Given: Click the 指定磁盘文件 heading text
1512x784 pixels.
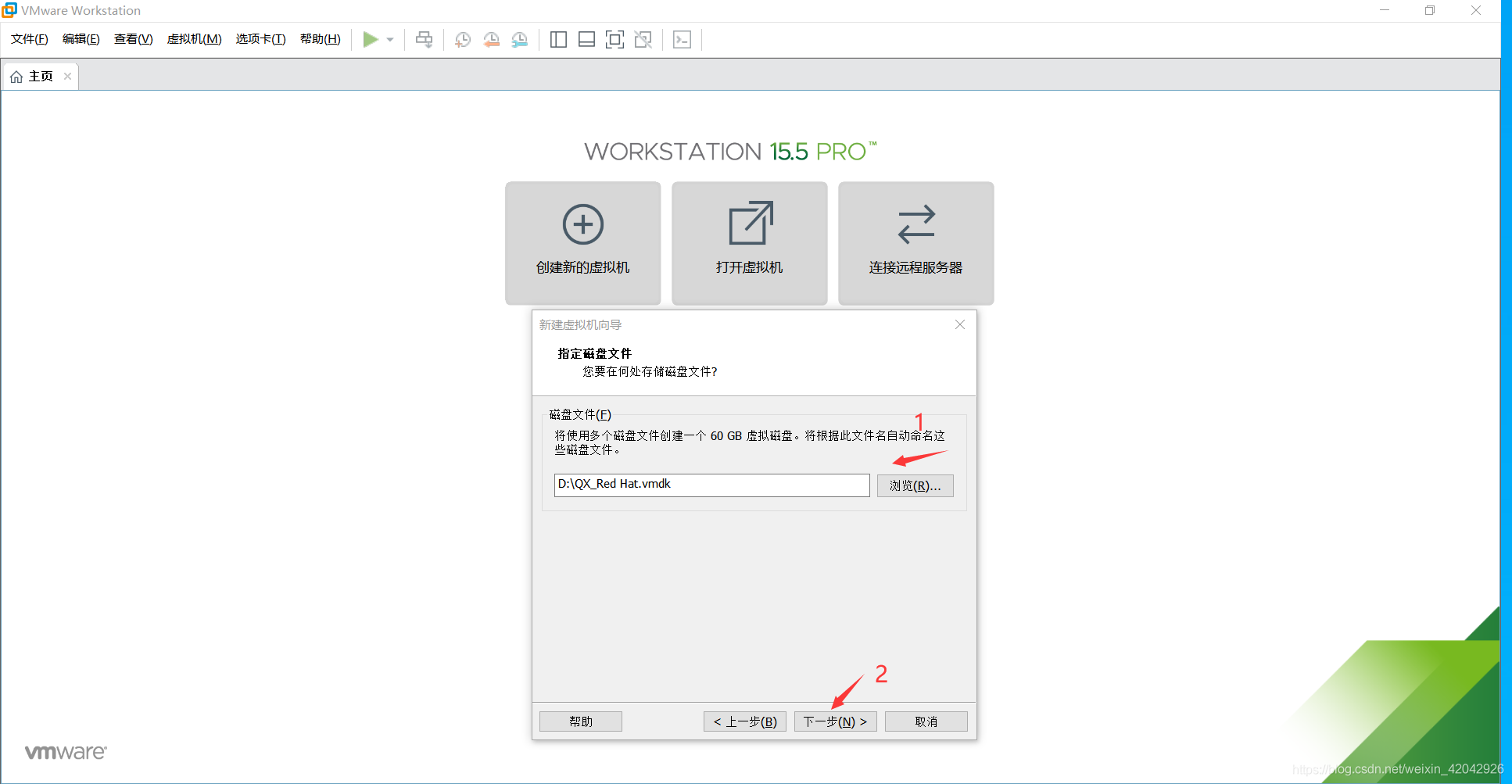Looking at the screenshot, I should (x=595, y=354).
